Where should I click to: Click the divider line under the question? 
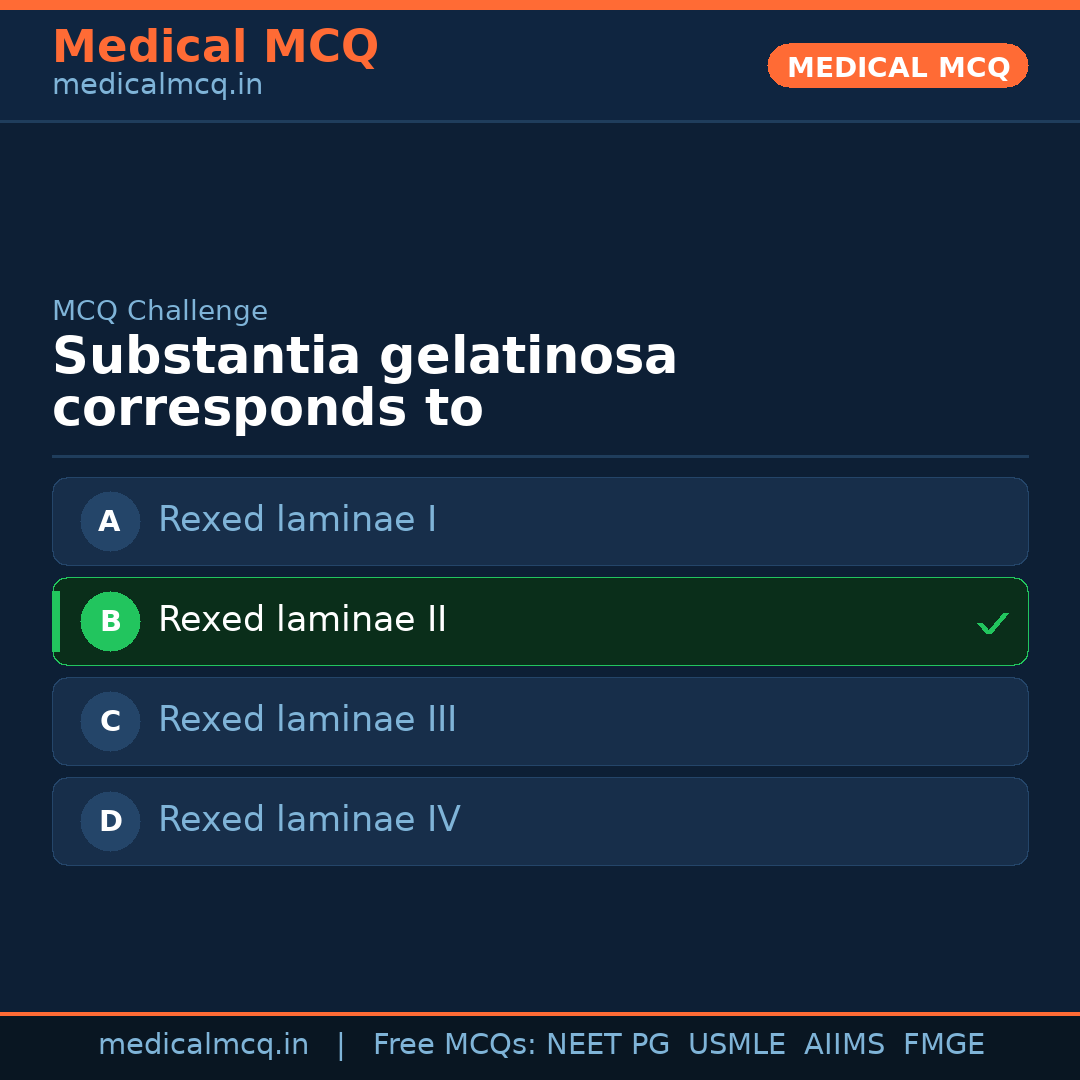540,456
